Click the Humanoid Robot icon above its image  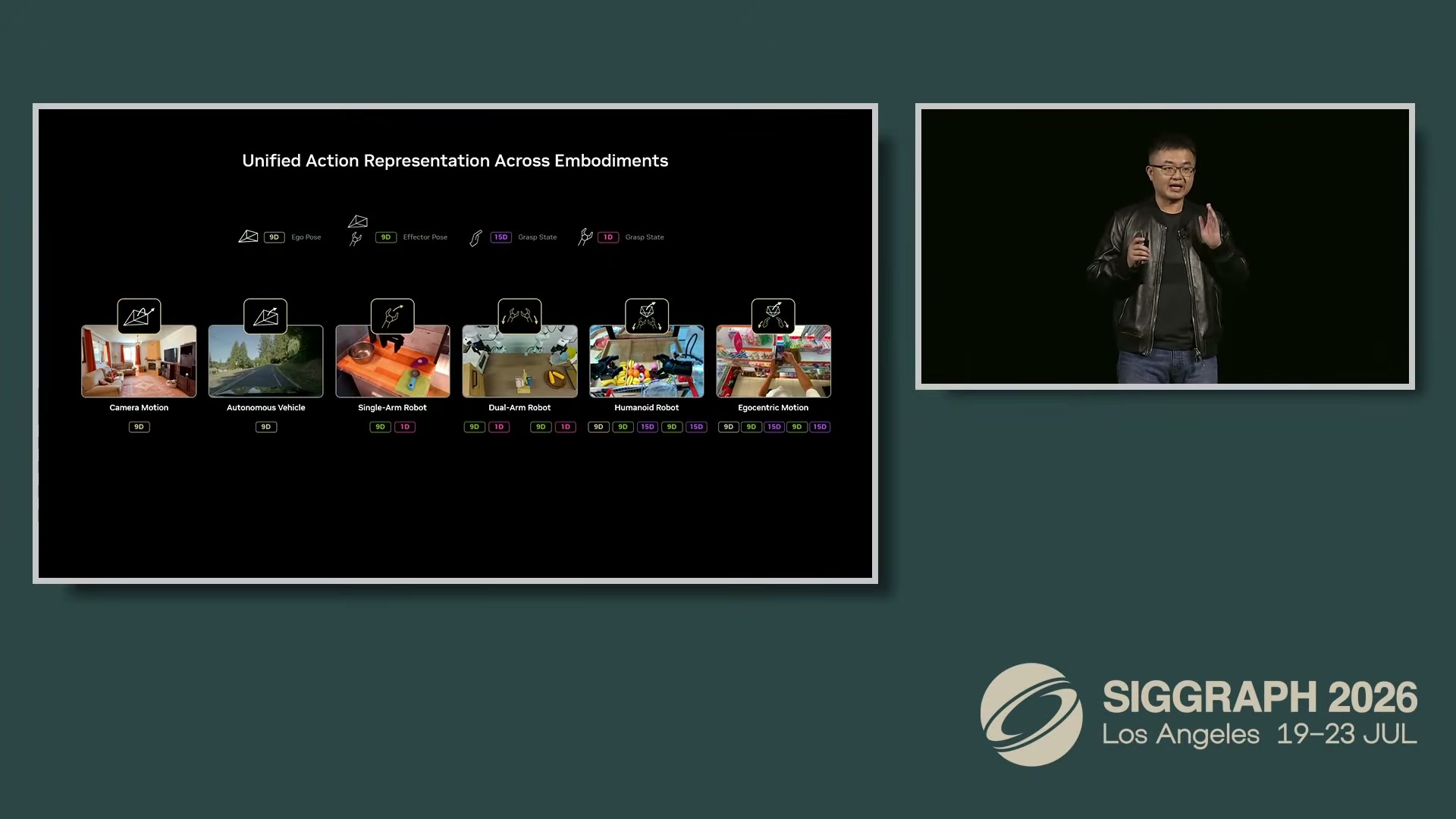pyautogui.click(x=647, y=316)
